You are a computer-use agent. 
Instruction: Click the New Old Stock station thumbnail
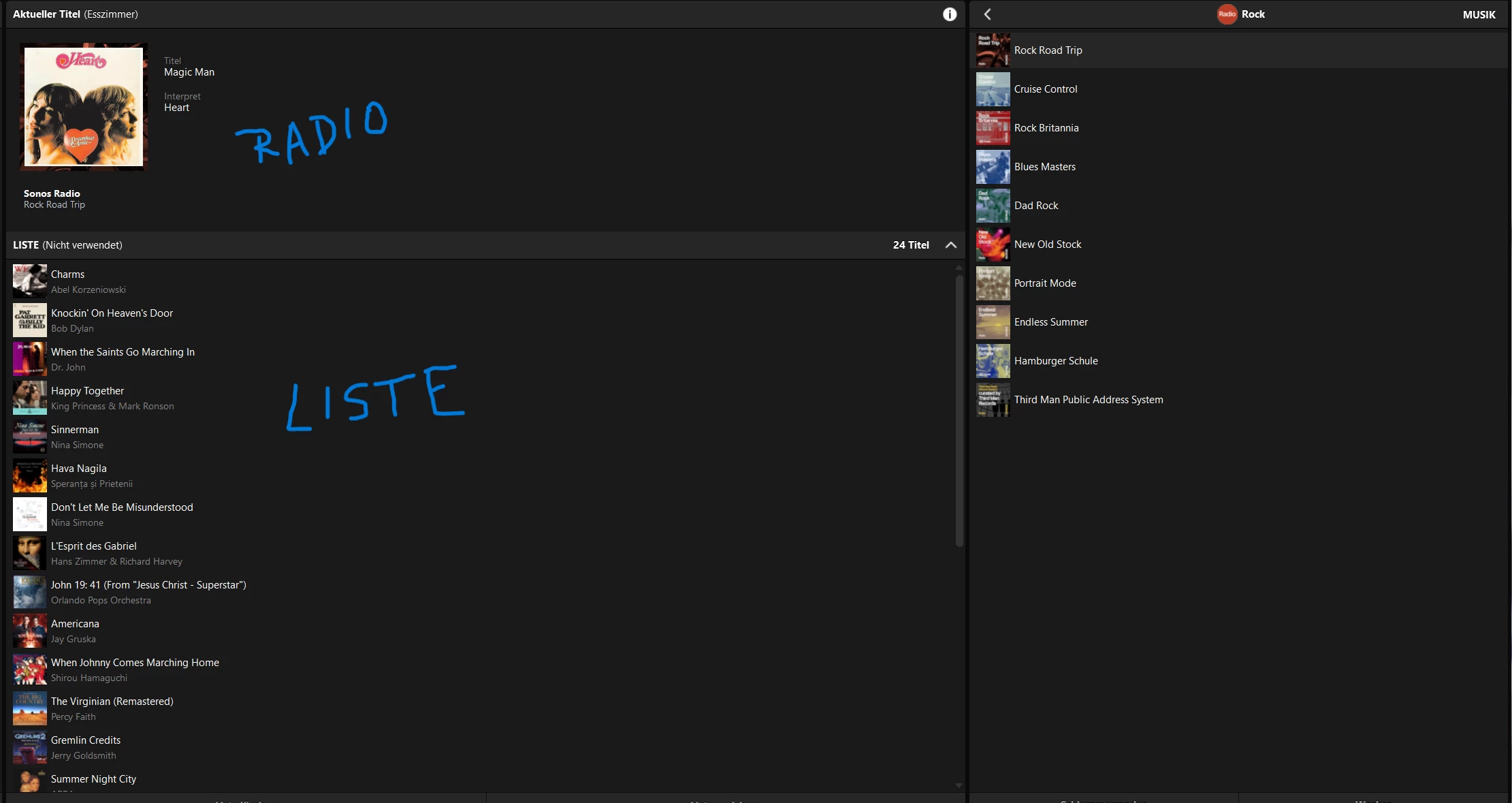point(993,245)
